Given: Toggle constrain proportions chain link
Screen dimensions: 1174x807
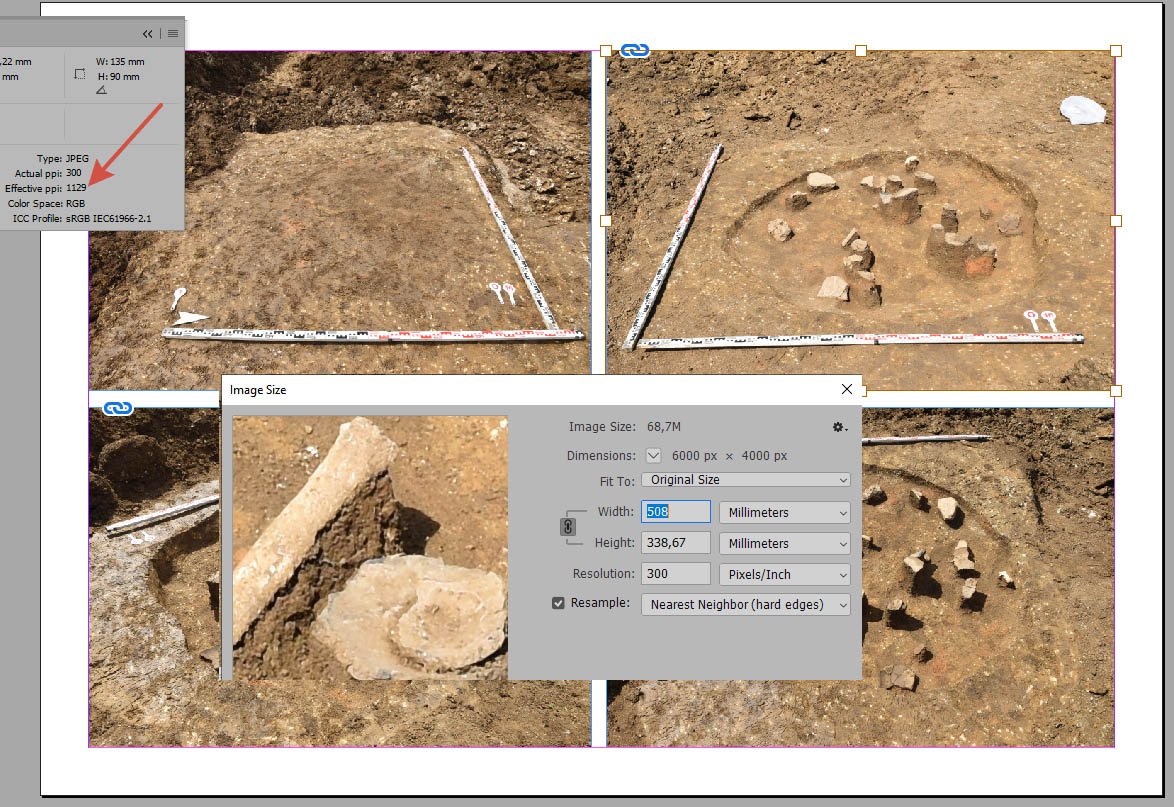Looking at the screenshot, I should (x=568, y=527).
